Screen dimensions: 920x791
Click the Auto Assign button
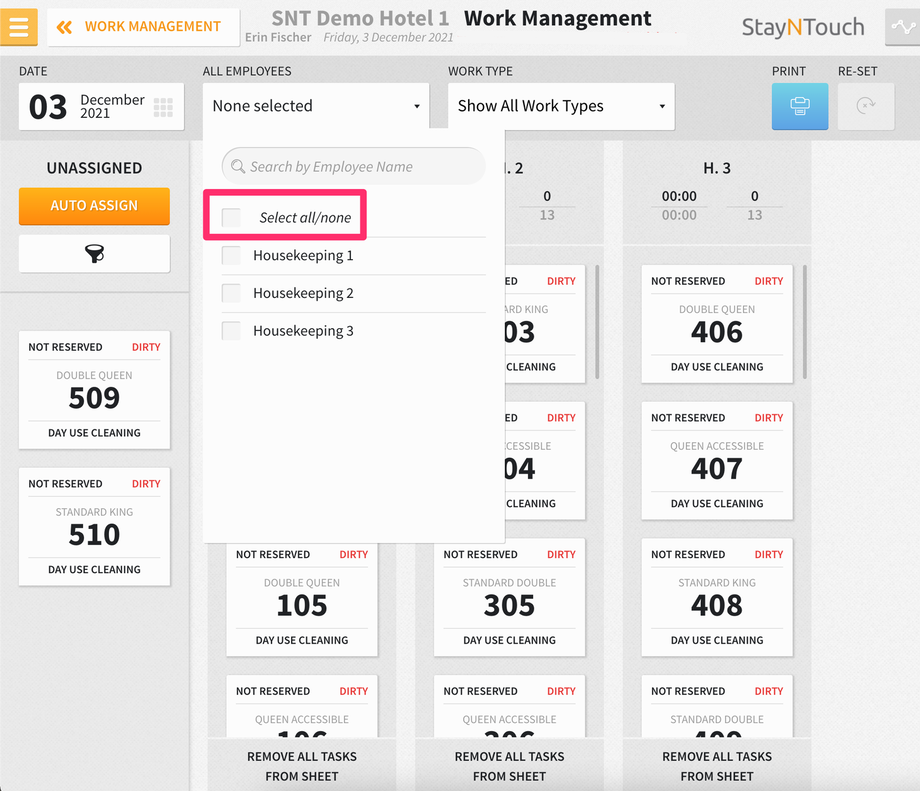(x=94, y=206)
